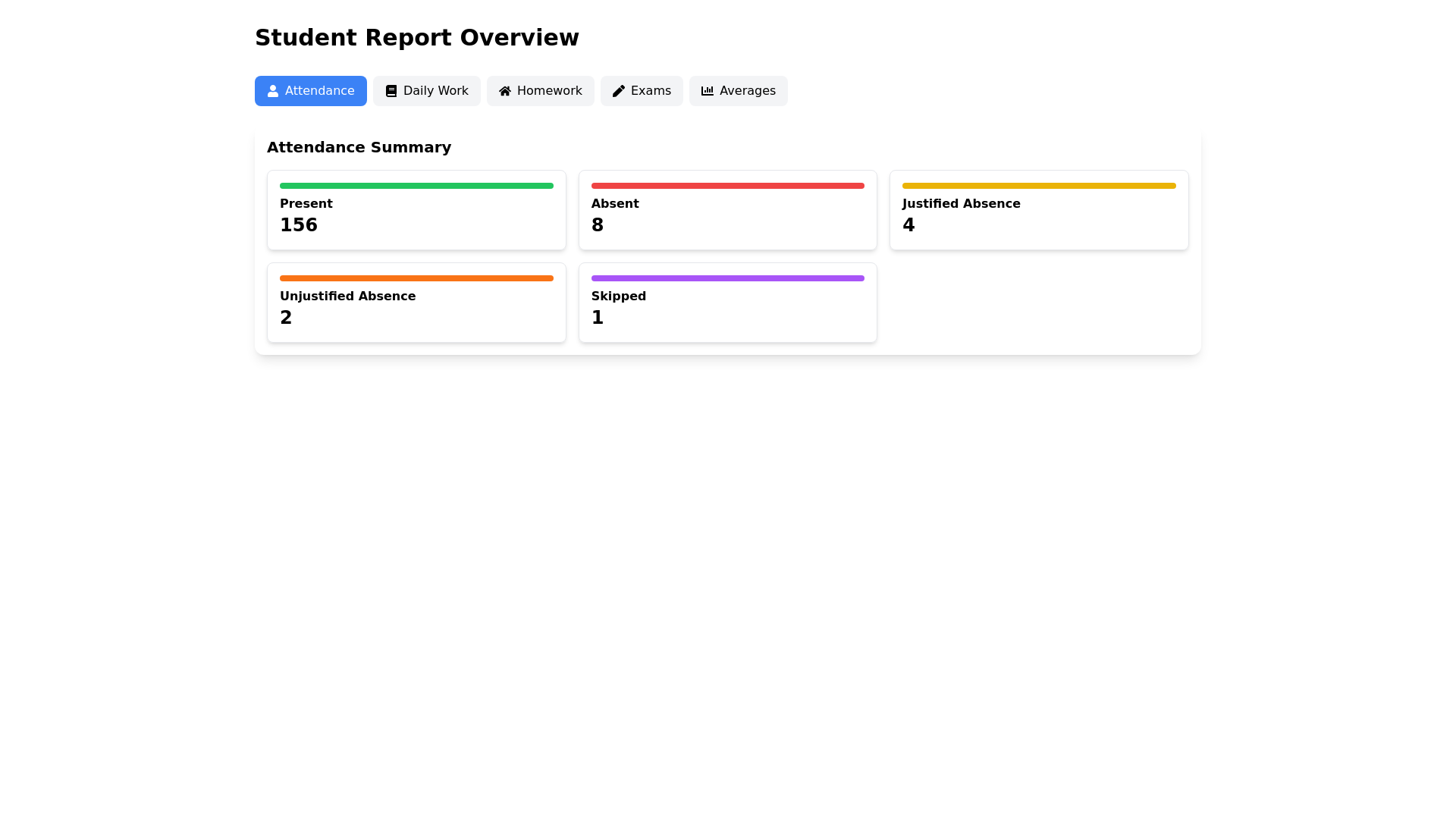Click the pencil icon beside Exams

coord(619,91)
